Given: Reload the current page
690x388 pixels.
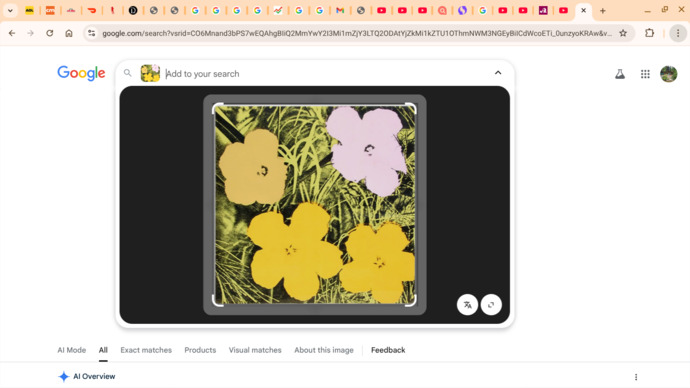Looking at the screenshot, I should pos(50,33).
